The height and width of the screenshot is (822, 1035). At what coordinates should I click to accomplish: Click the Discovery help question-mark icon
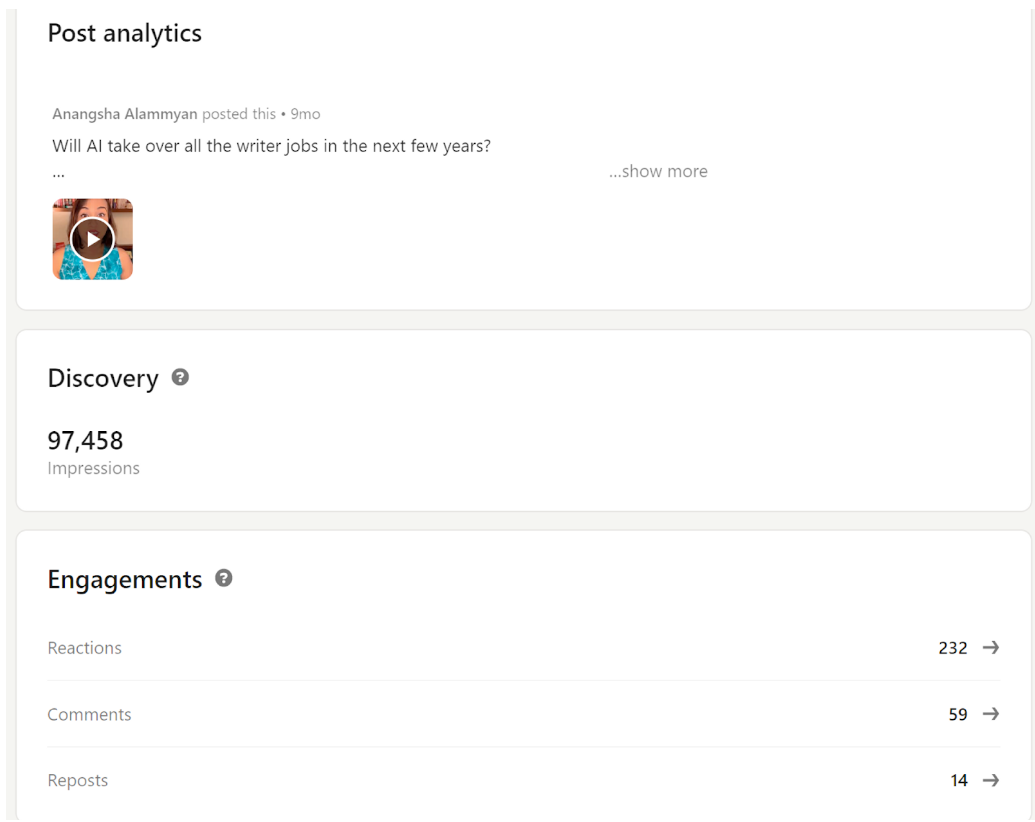click(x=180, y=377)
